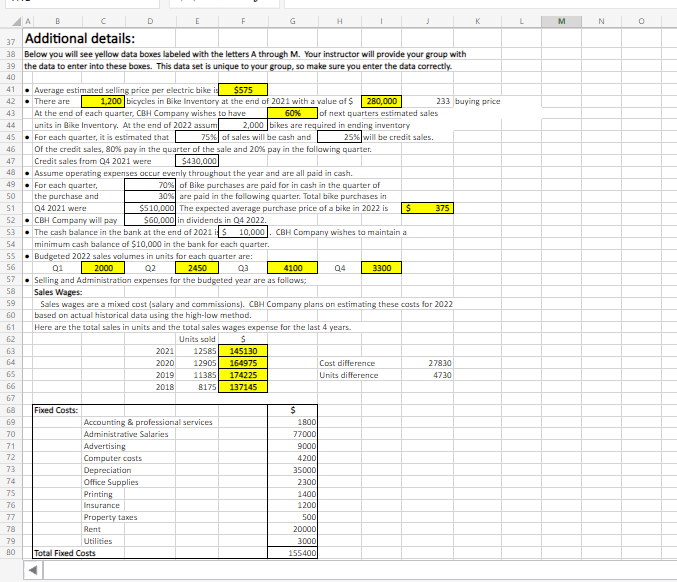This screenshot has height=582, width=677.
Task: Click the horizontal scrollbar left arrow
Action: click(33, 570)
